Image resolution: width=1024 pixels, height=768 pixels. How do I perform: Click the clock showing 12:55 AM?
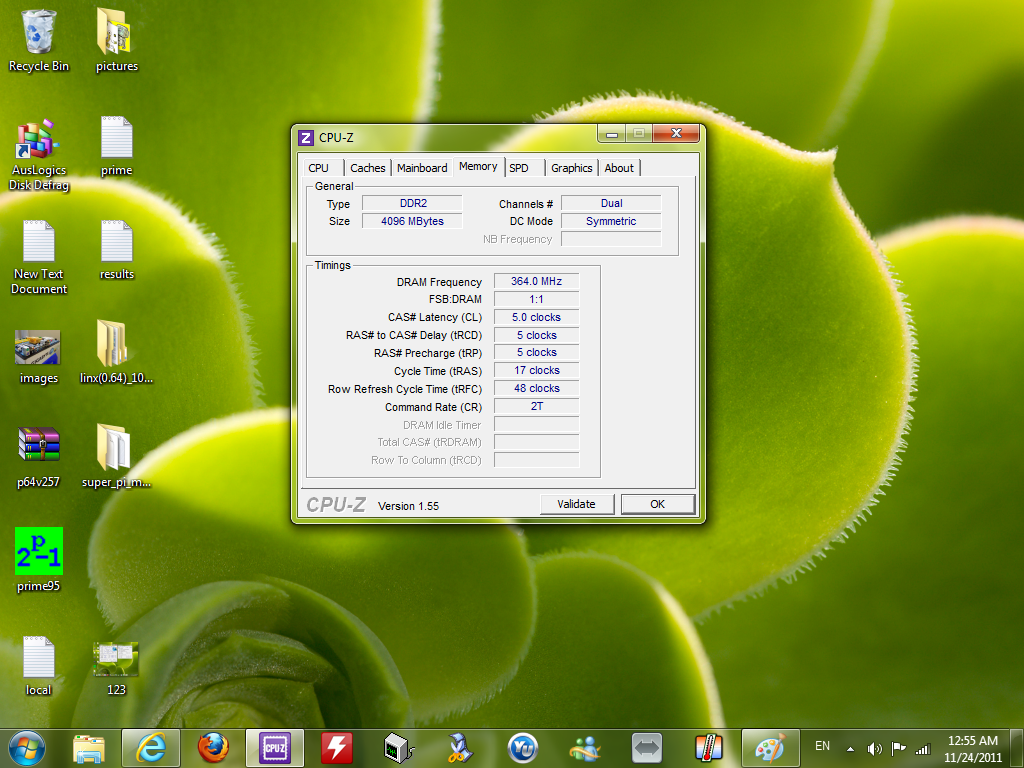tap(972, 748)
